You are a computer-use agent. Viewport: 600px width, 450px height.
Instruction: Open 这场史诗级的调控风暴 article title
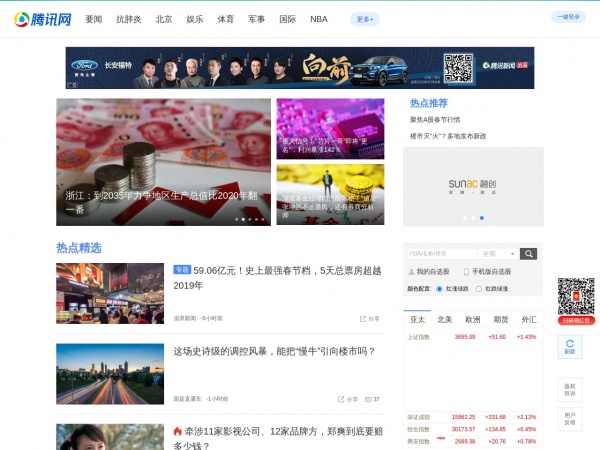pos(274,351)
